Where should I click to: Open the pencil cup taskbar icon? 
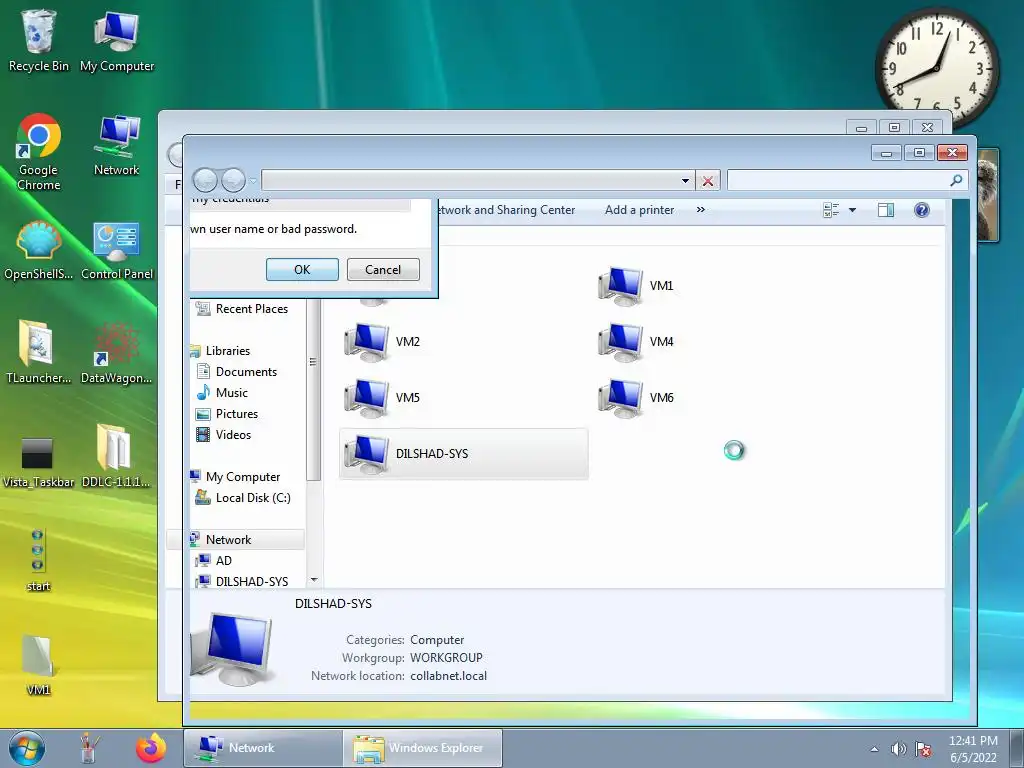point(88,748)
